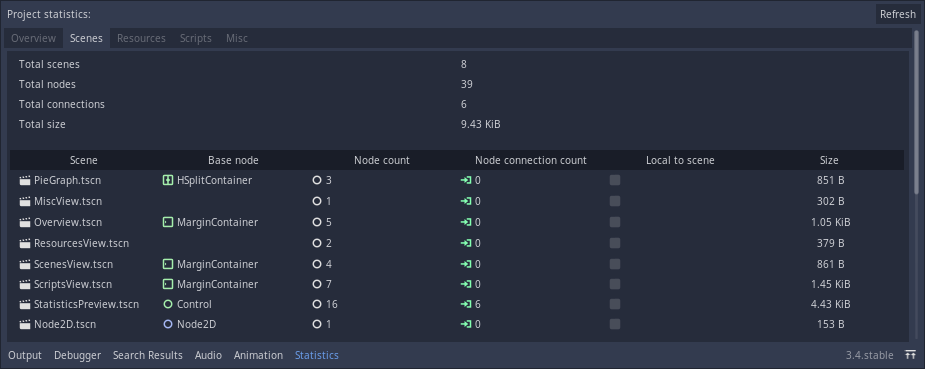Click the MarginContainer icon in Overview.tscn row
Image resolution: width=925 pixels, height=369 pixels.
tap(168, 222)
